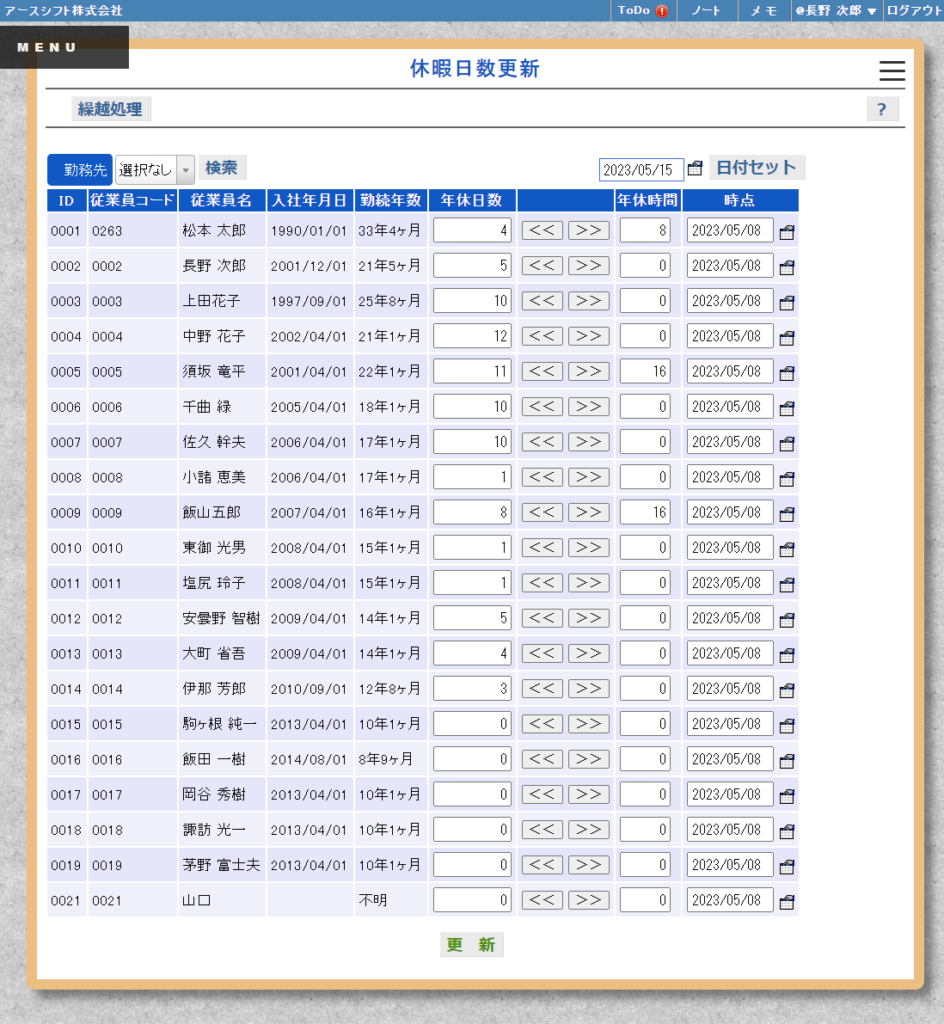Viewport: 944px width, 1024px height.
Task: Click the 繰越処理 button
Action: tap(110, 108)
